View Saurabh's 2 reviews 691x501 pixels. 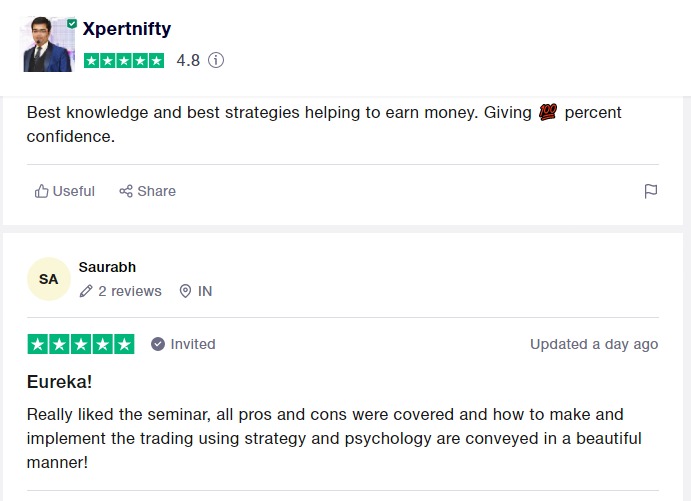click(x=130, y=291)
